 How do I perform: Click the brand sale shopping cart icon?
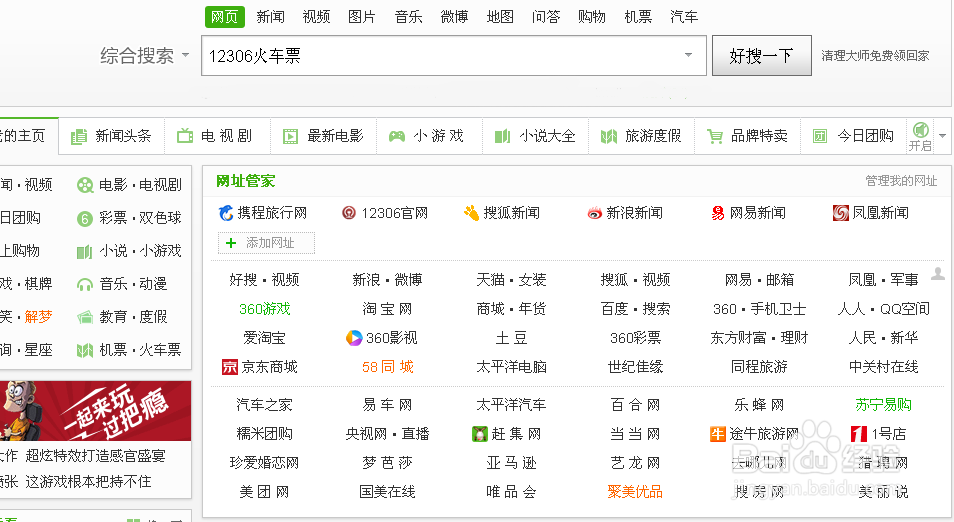click(x=714, y=136)
